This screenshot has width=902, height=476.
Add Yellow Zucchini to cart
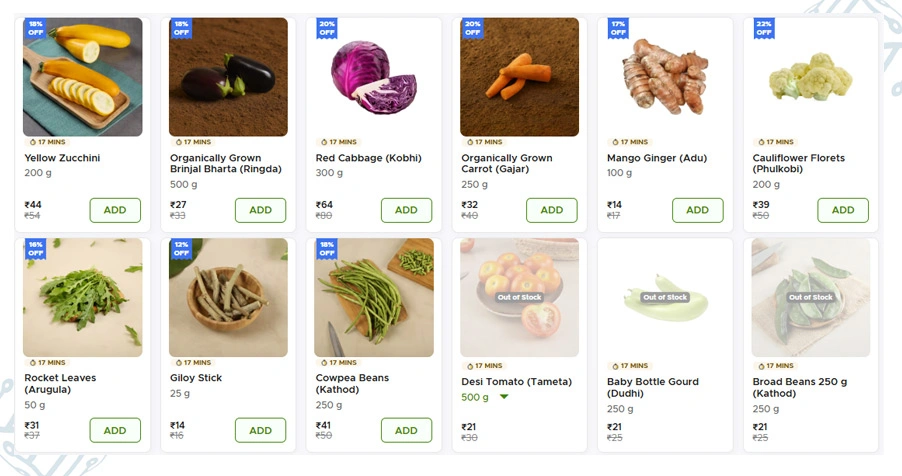[115, 210]
